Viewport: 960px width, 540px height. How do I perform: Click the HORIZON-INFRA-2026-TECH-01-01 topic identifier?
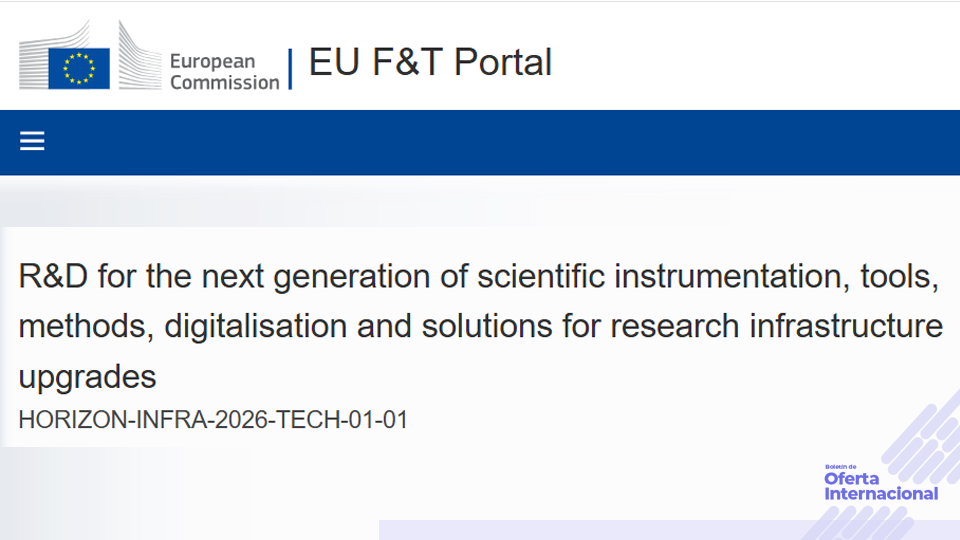[x=213, y=420]
